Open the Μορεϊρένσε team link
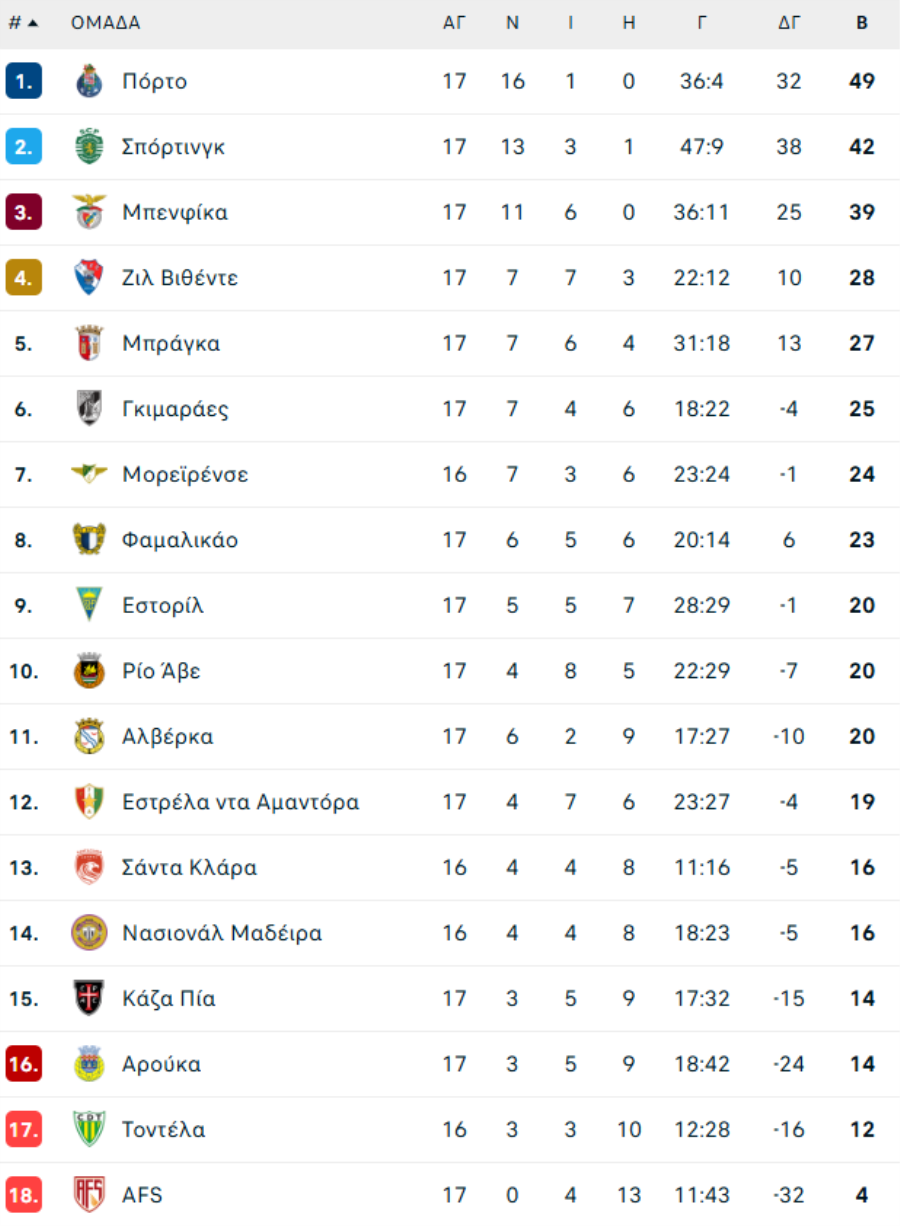 point(185,474)
